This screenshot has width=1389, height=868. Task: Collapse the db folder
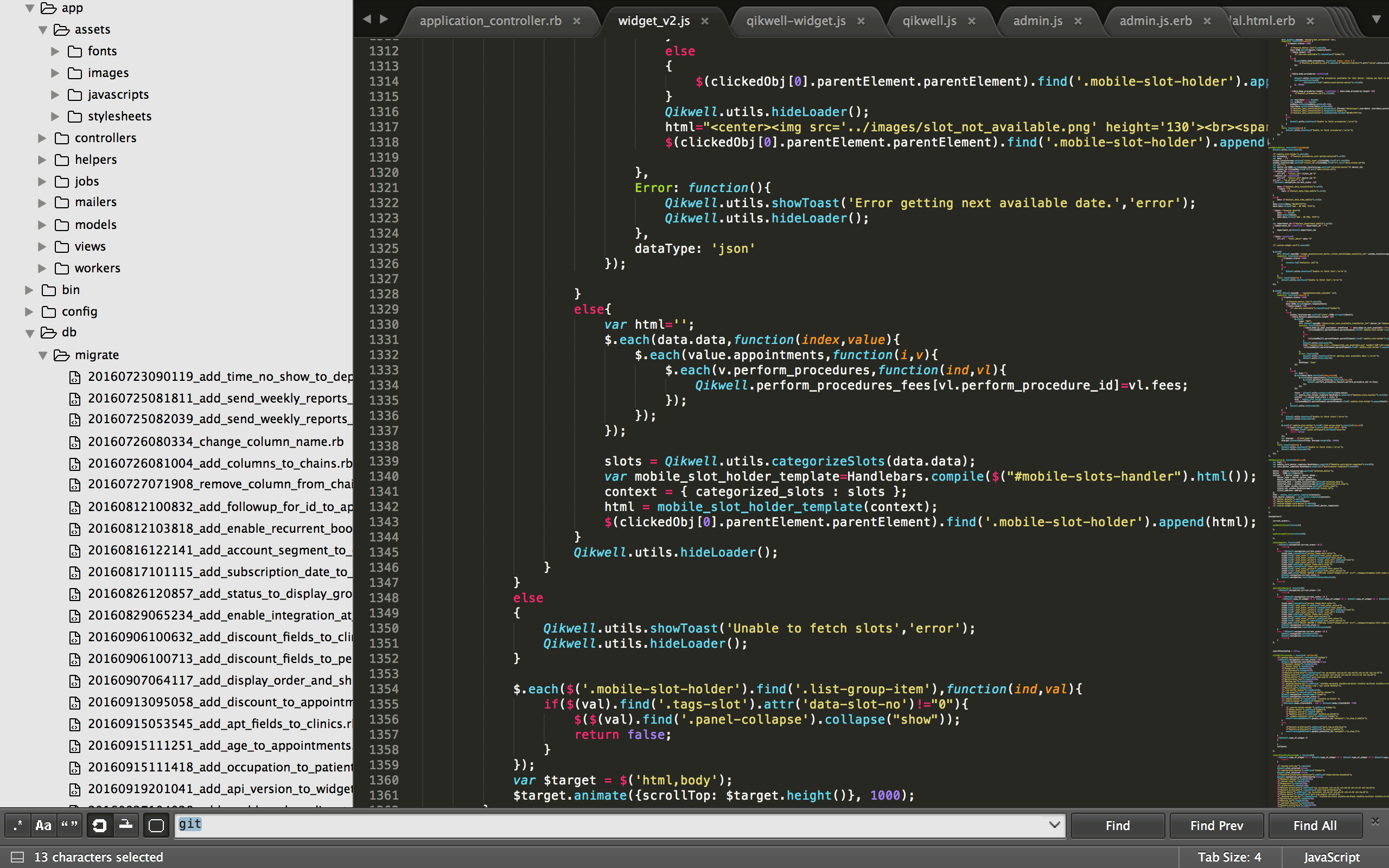(30, 333)
